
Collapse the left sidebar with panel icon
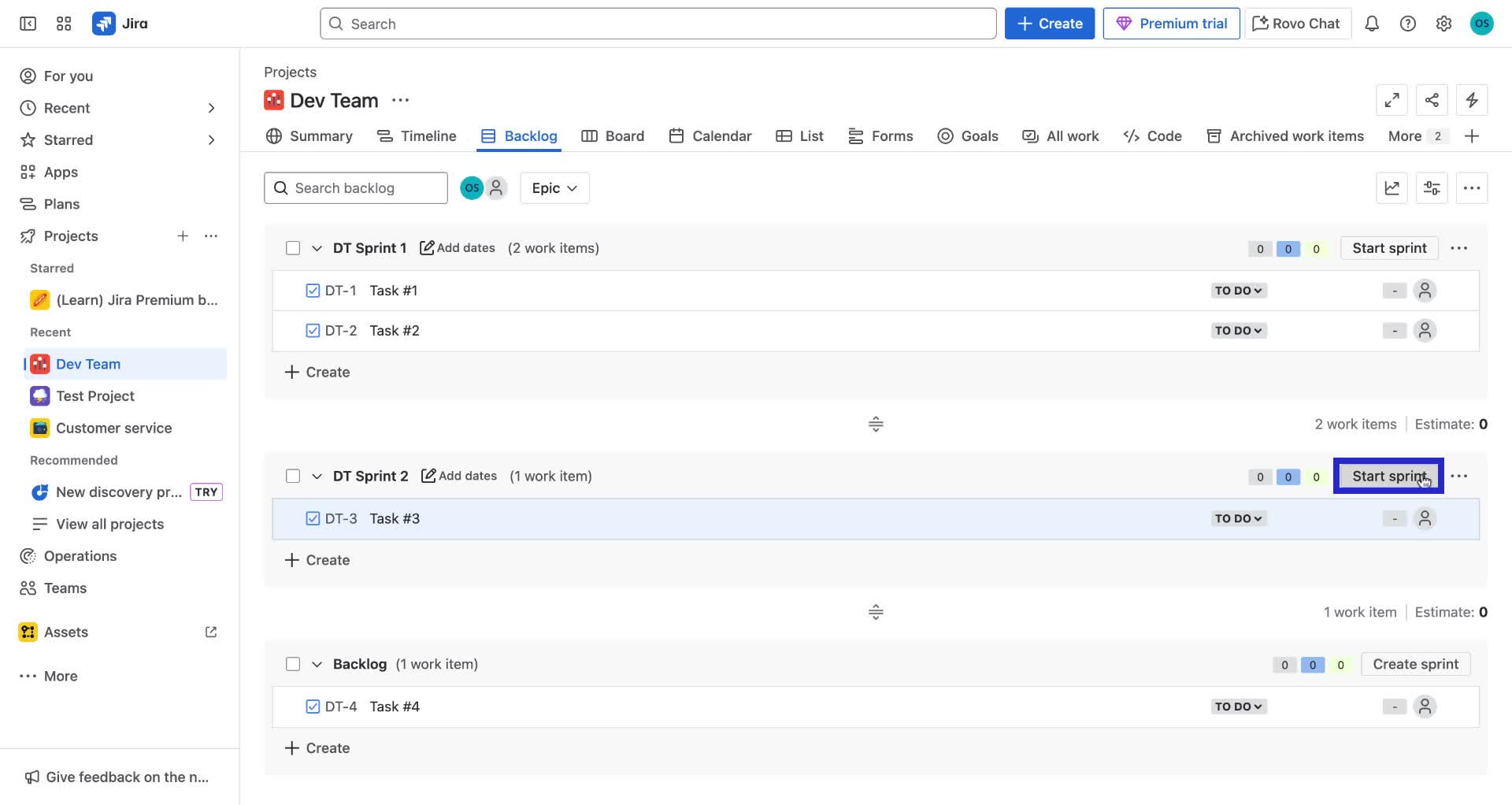27,23
